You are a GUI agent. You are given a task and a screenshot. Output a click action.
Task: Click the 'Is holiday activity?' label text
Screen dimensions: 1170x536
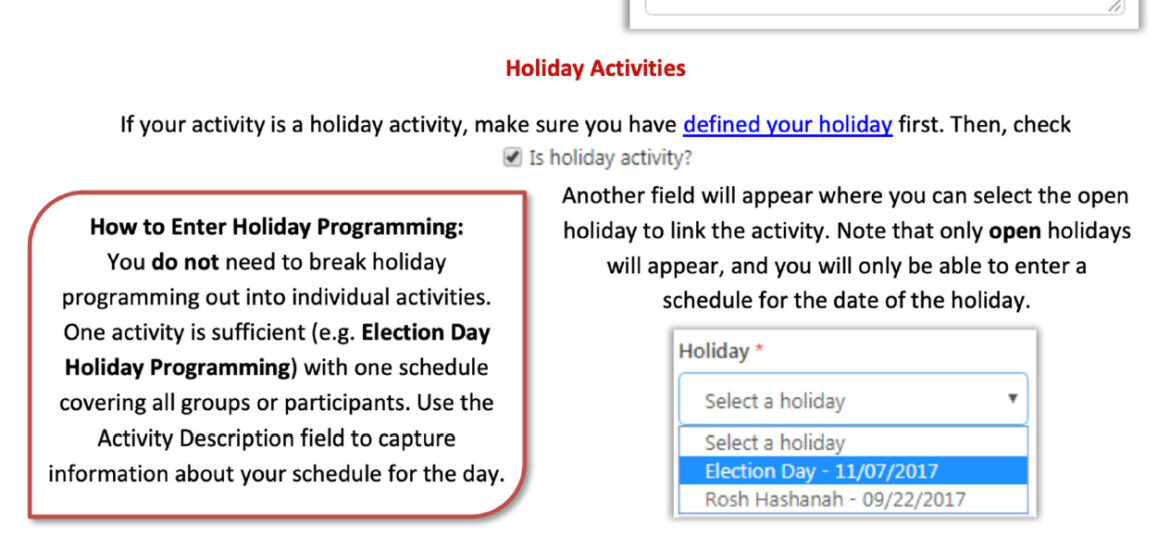tap(610, 158)
